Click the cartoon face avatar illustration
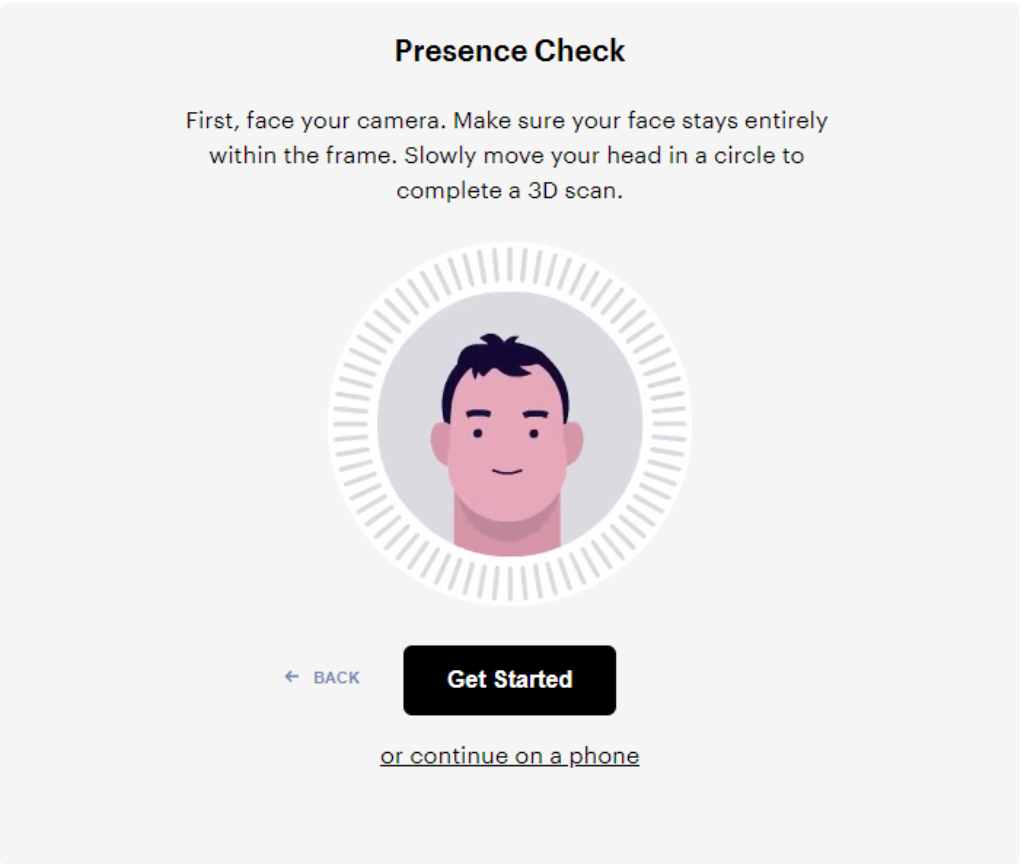 click(509, 440)
